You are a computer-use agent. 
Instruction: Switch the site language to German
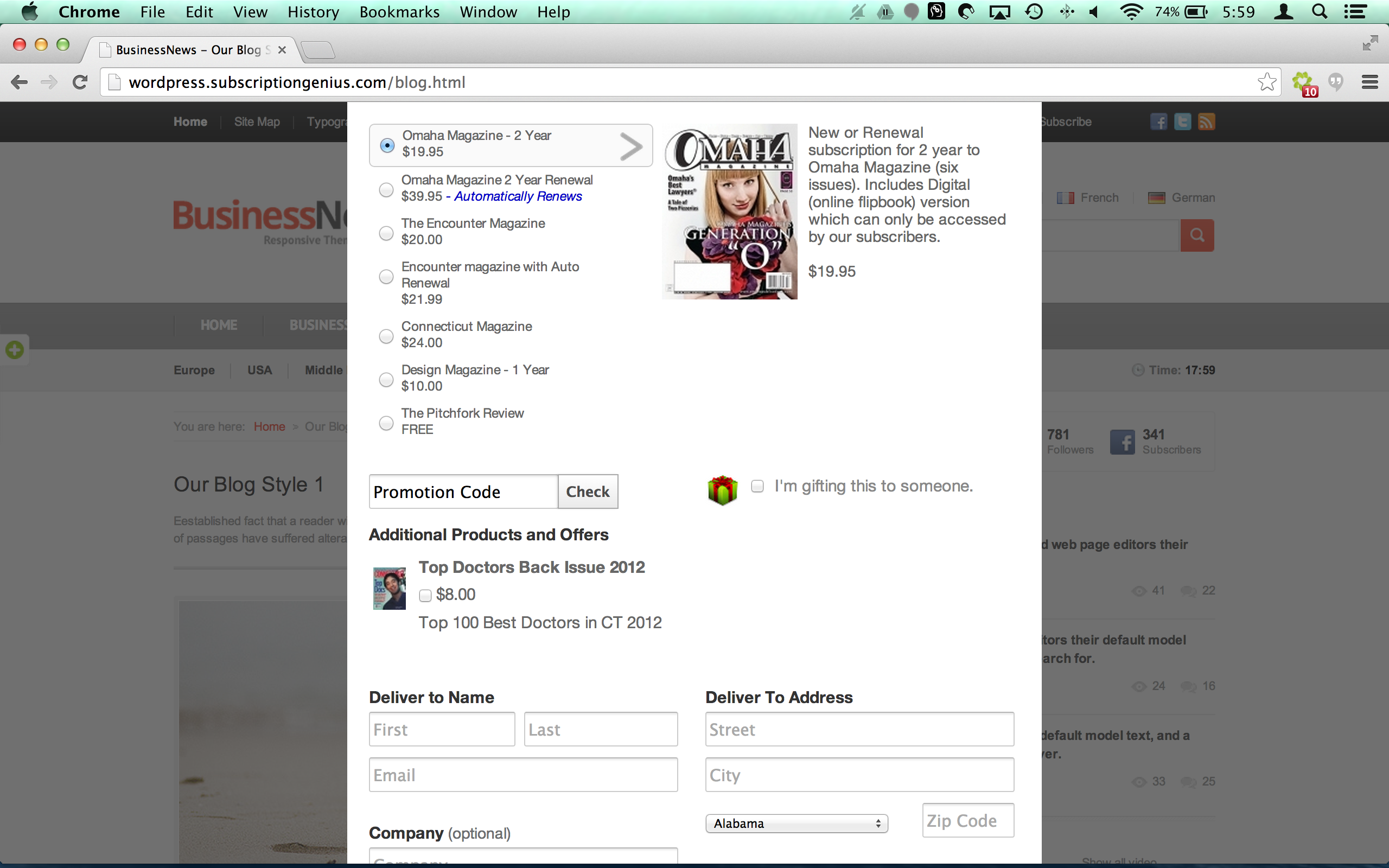pos(1181,197)
